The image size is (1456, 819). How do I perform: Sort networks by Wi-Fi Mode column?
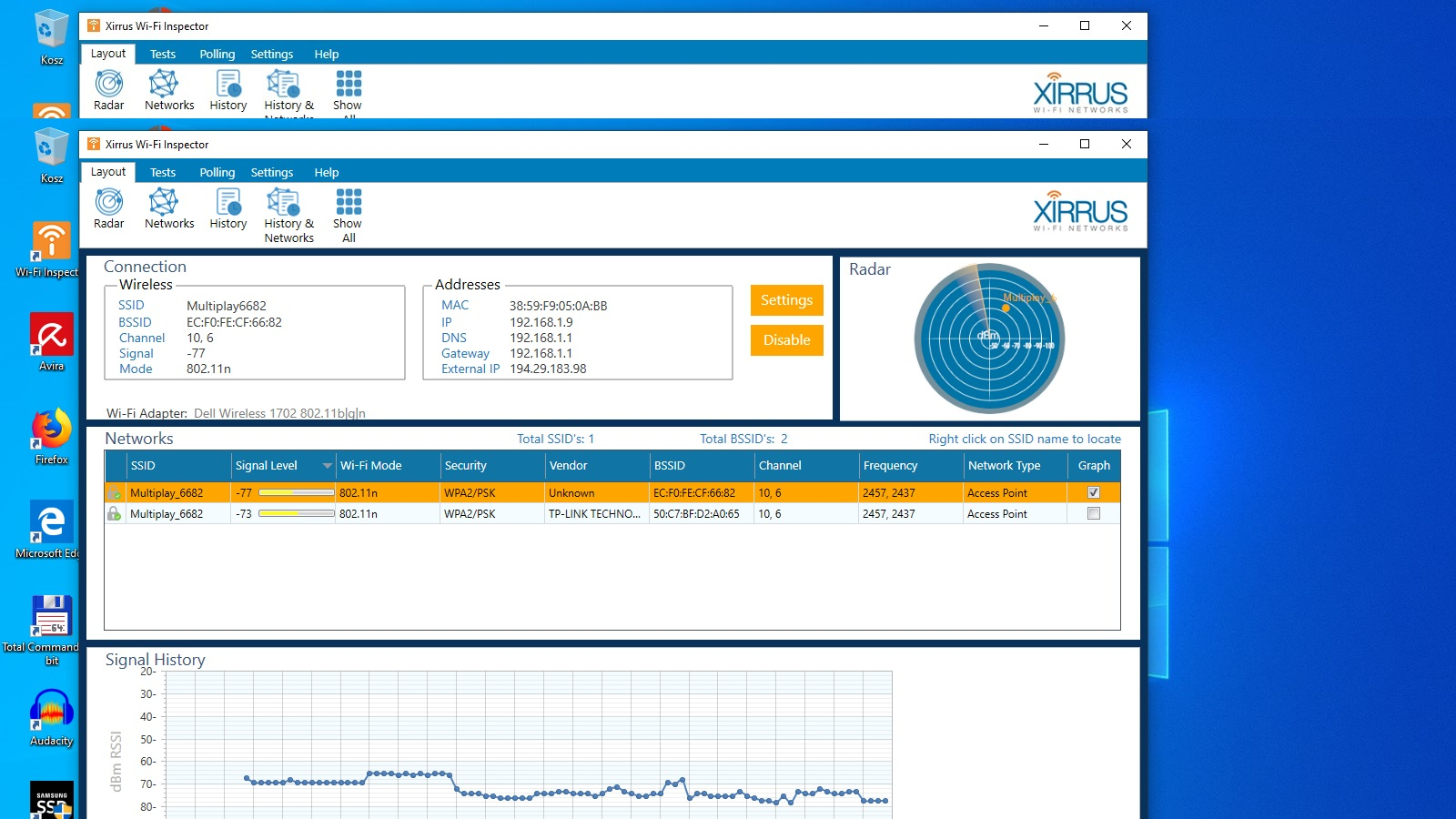[x=389, y=466]
